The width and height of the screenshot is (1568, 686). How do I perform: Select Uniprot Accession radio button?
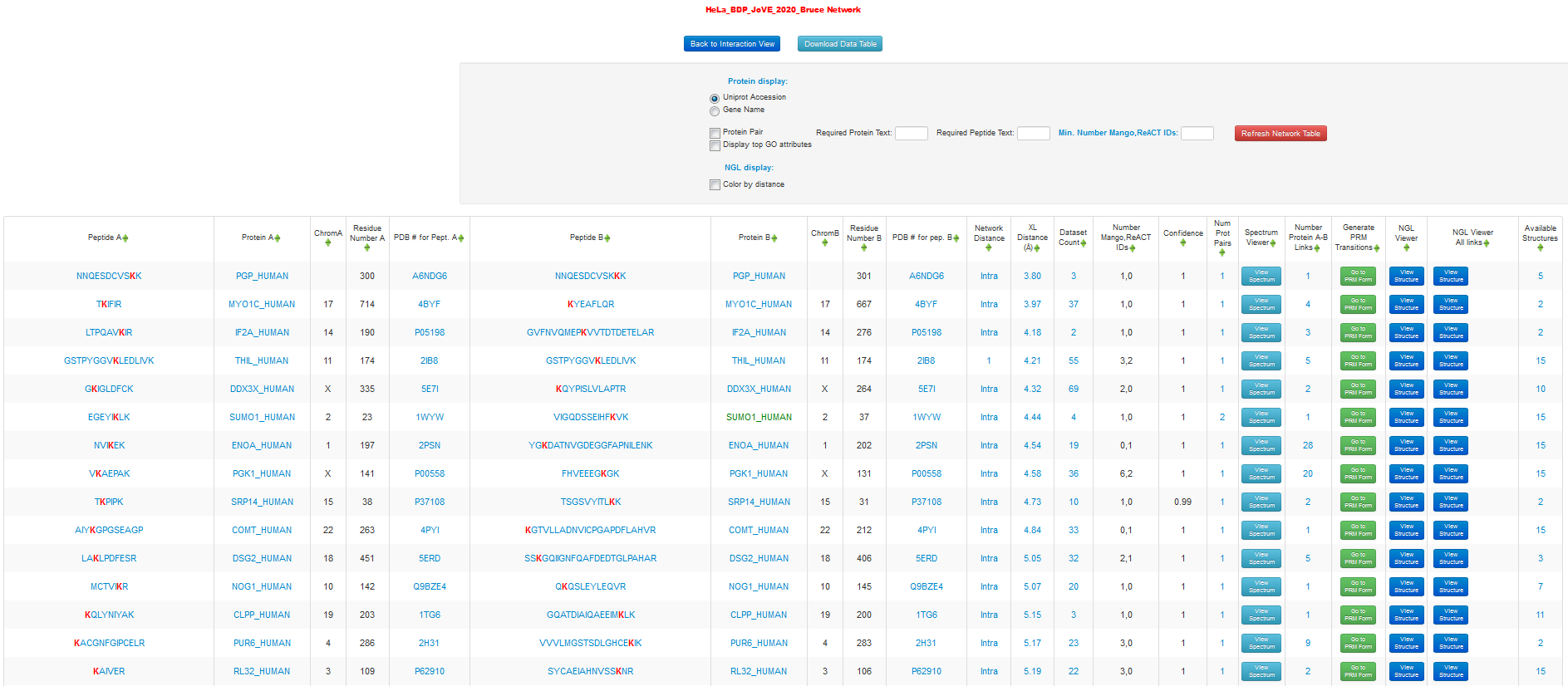[715, 99]
